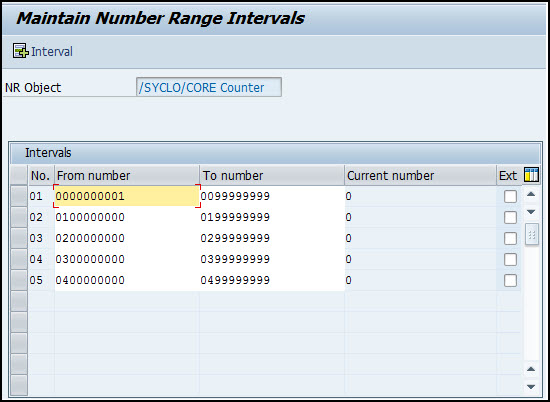Click vertical scrollbar thumb handle

click(531, 235)
